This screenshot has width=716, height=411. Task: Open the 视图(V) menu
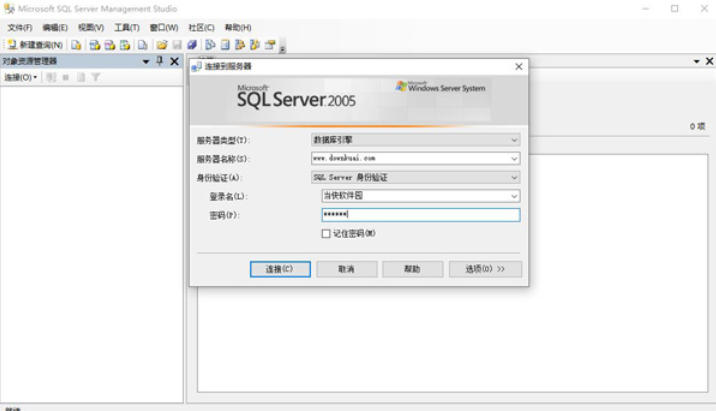(90, 28)
